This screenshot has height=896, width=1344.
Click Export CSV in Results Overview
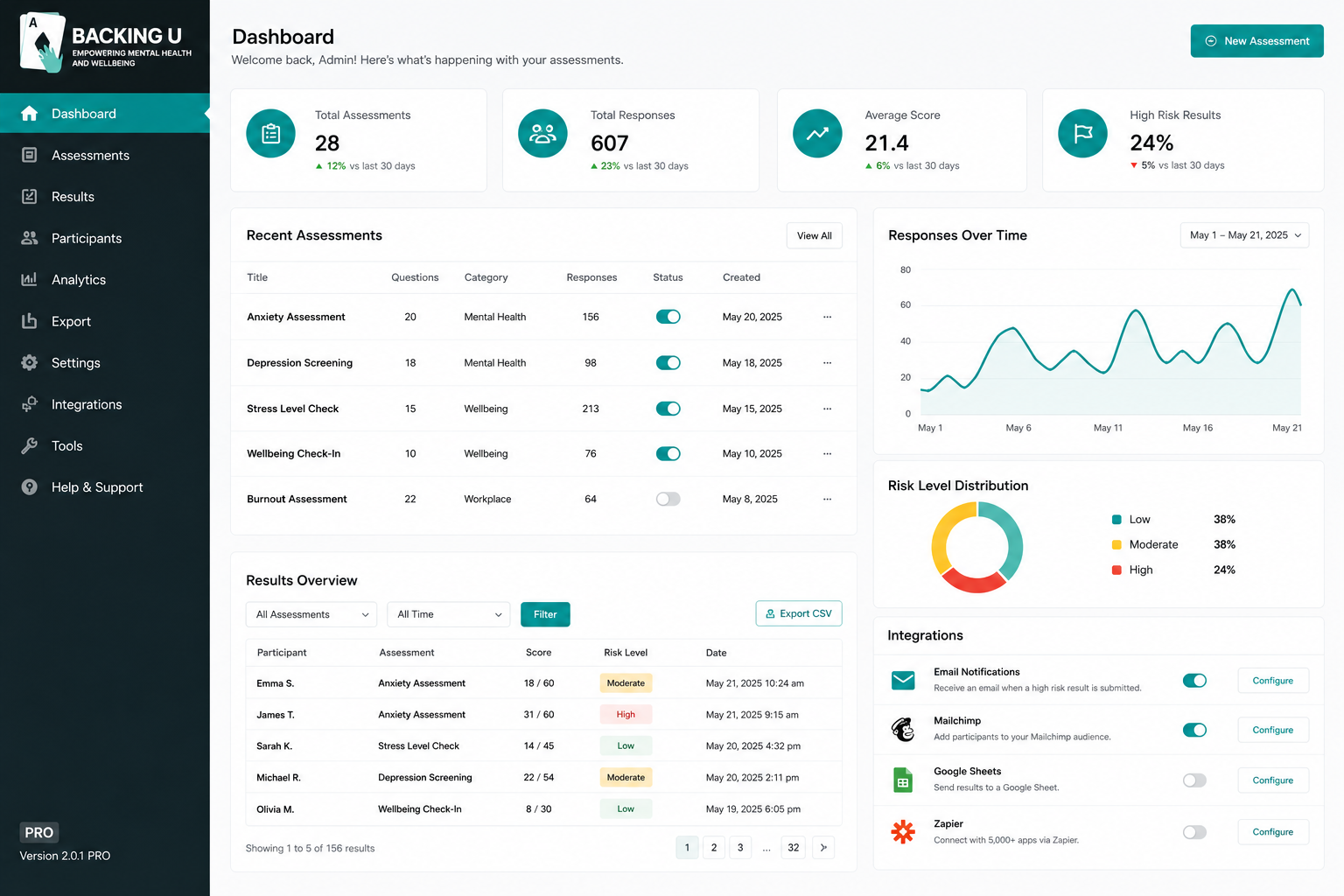click(799, 613)
